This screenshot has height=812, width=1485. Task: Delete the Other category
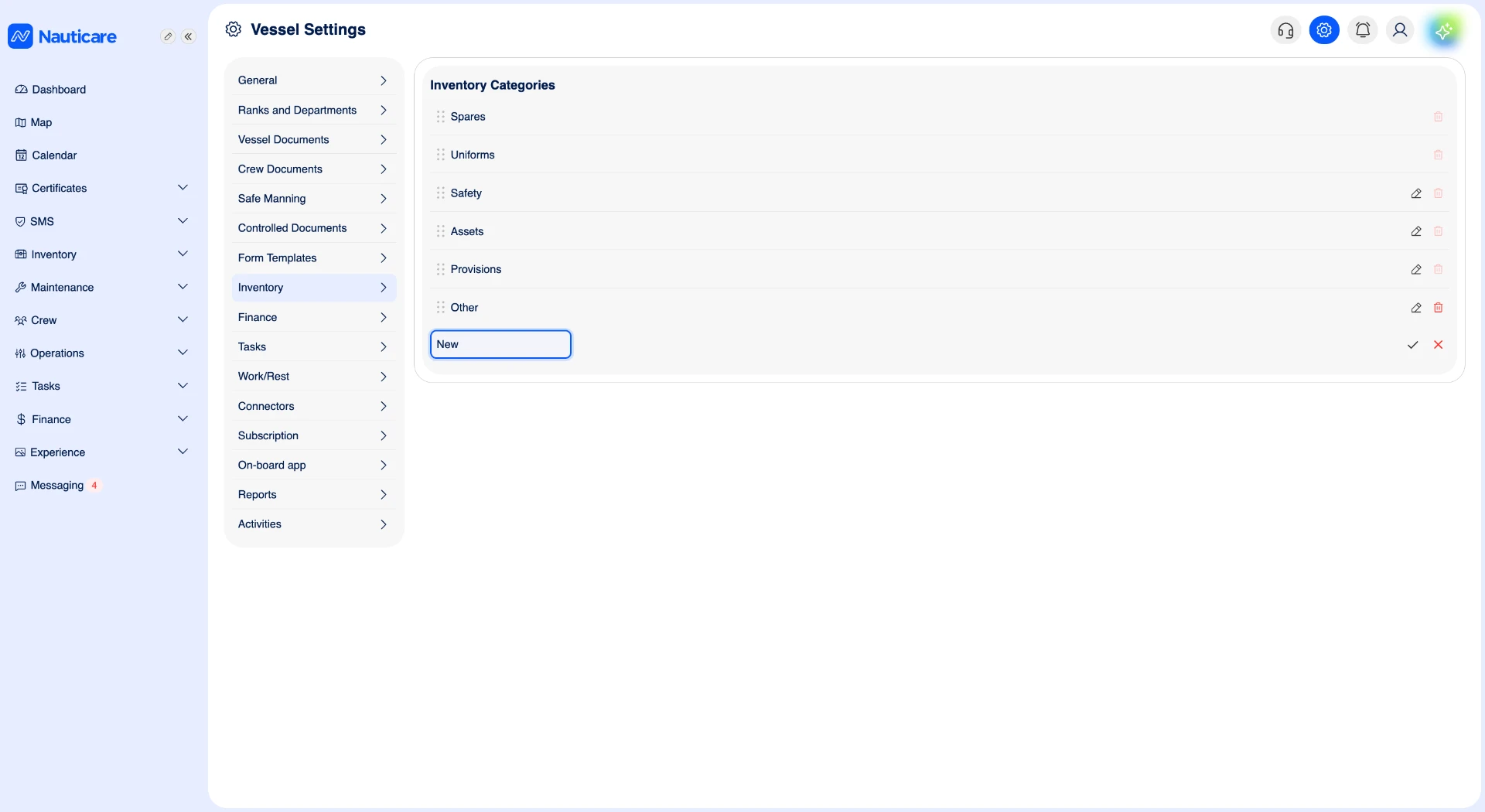pyautogui.click(x=1439, y=308)
